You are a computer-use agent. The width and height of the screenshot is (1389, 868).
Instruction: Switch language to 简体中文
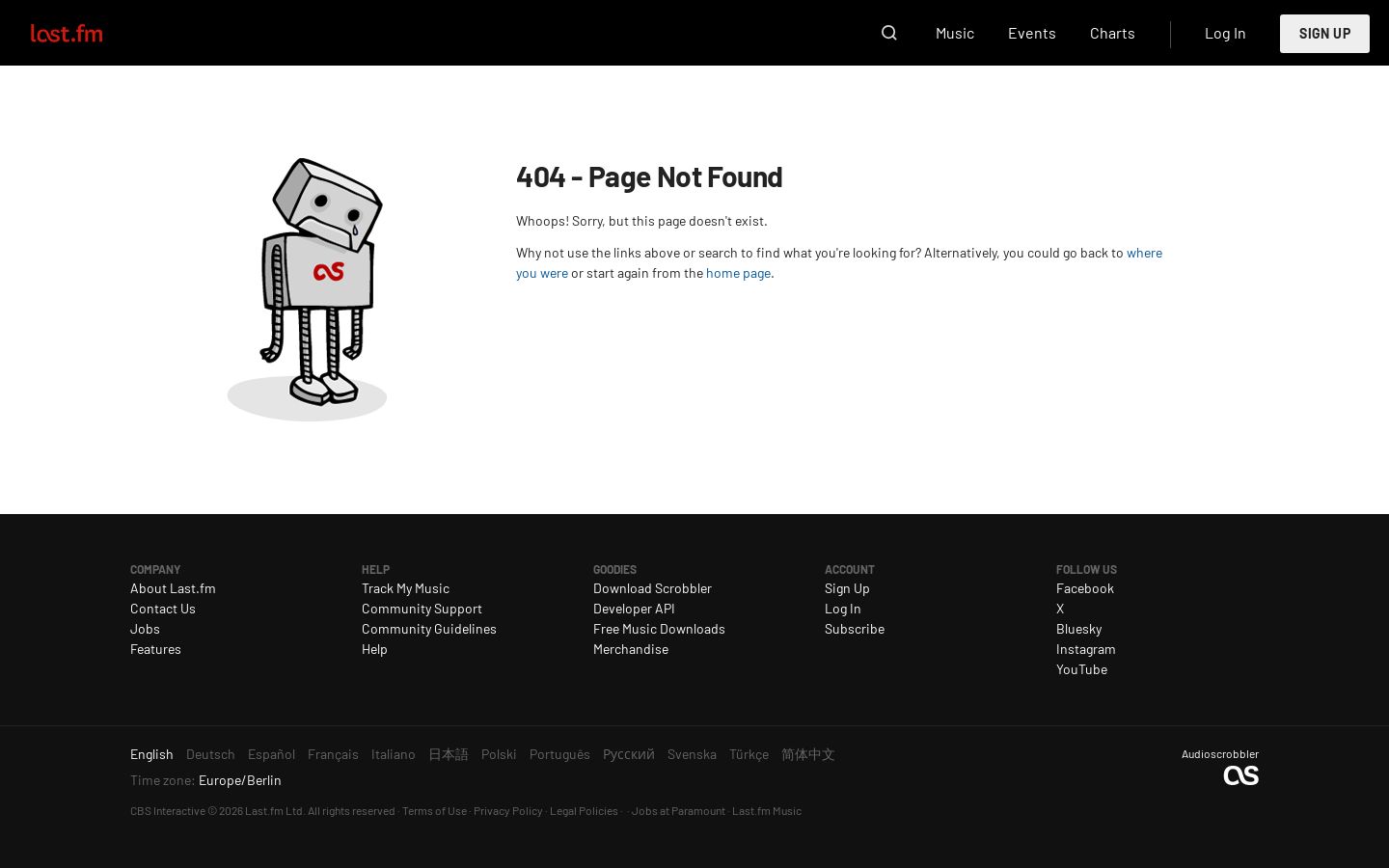pos(808,754)
